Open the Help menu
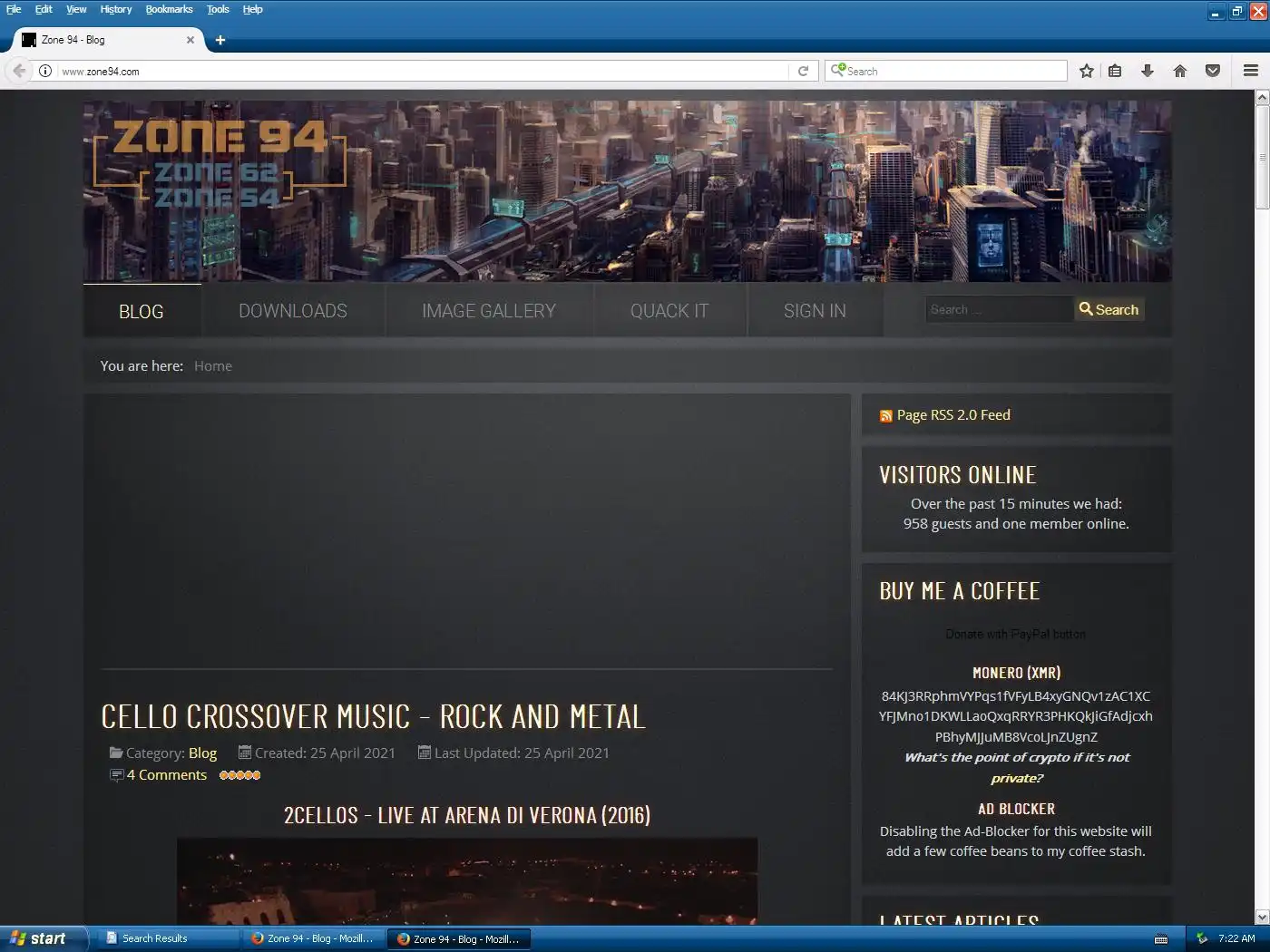 tap(252, 9)
